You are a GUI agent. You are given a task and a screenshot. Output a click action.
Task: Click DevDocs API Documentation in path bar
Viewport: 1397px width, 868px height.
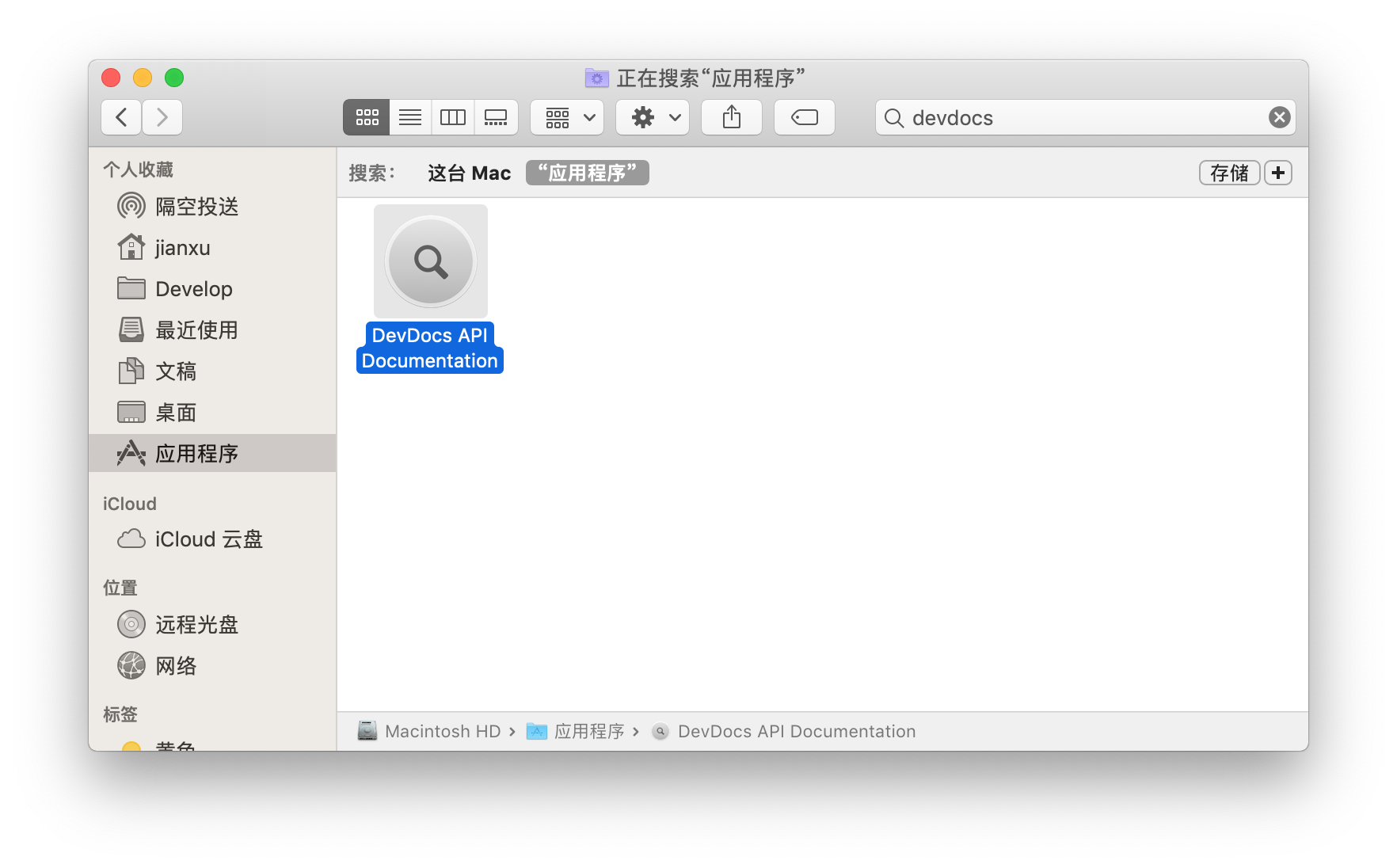point(783,731)
